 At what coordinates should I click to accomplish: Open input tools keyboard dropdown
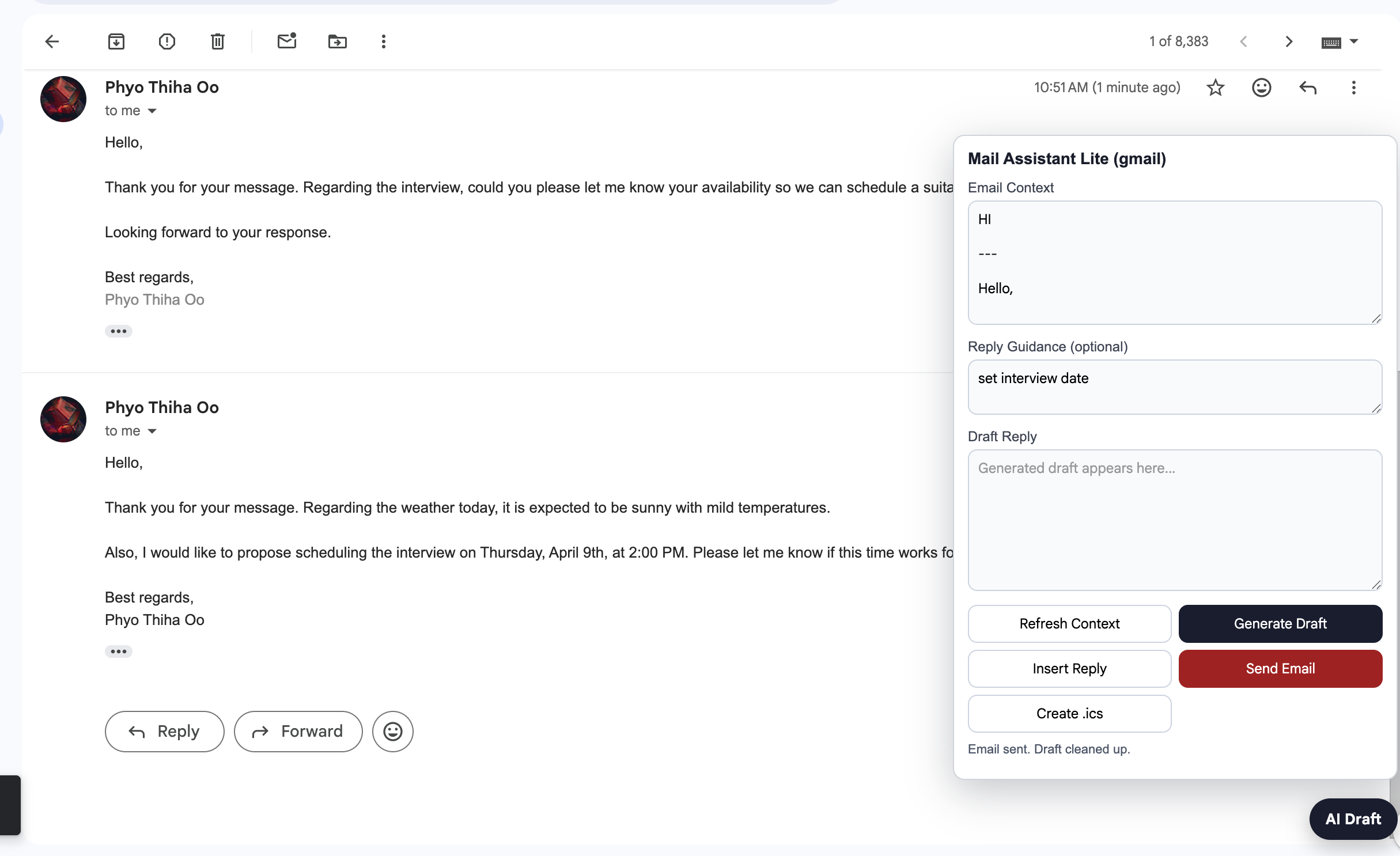point(1354,41)
